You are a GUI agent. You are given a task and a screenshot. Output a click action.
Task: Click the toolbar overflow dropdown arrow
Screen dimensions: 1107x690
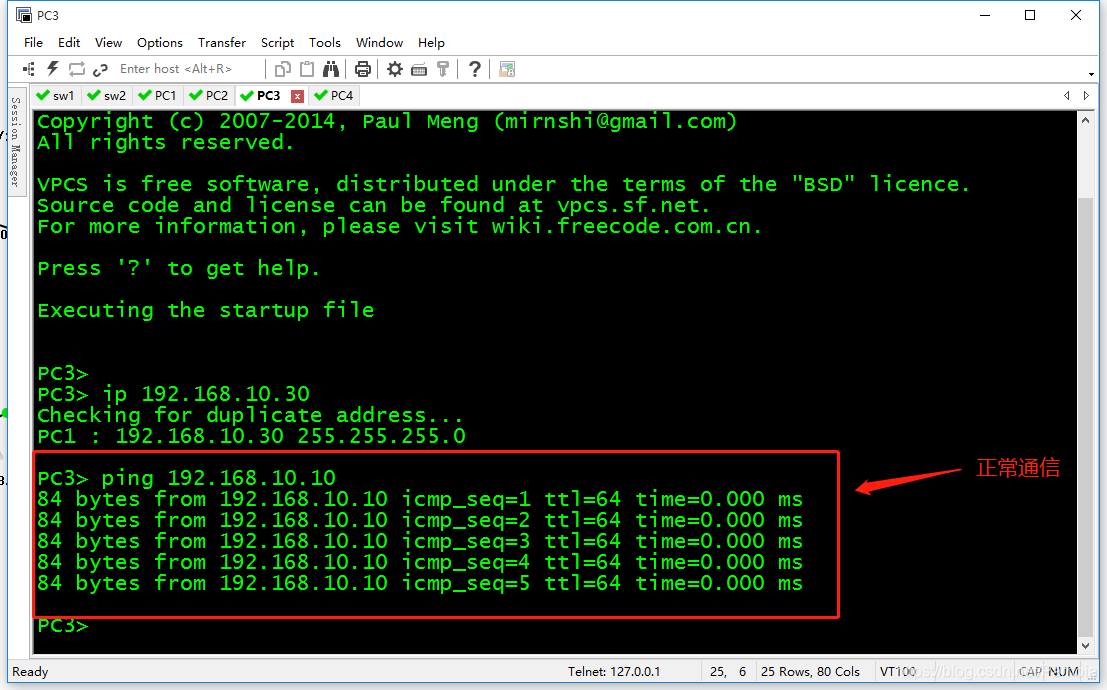pyautogui.click(x=1091, y=73)
